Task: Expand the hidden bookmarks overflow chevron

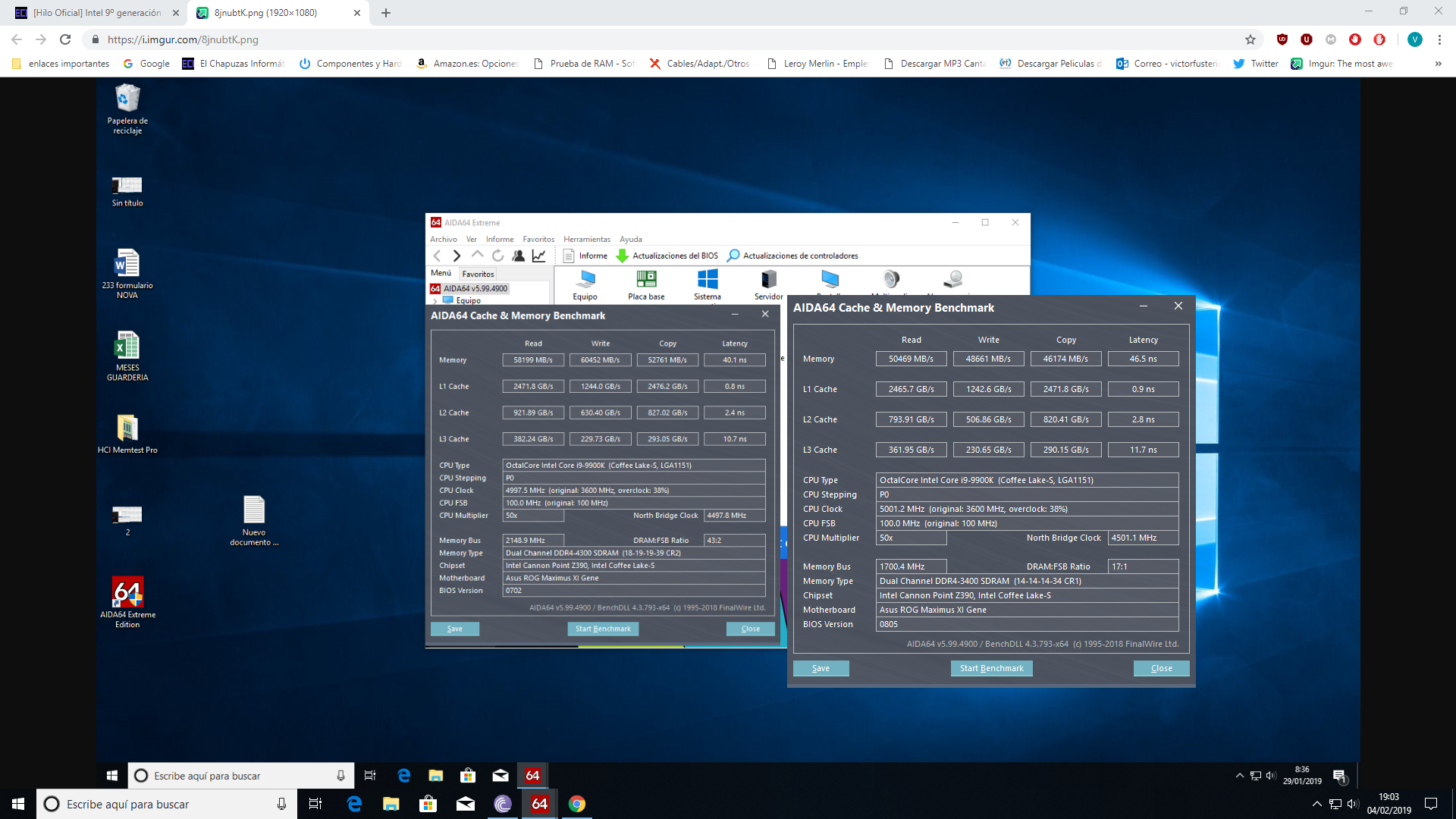Action: (1438, 64)
